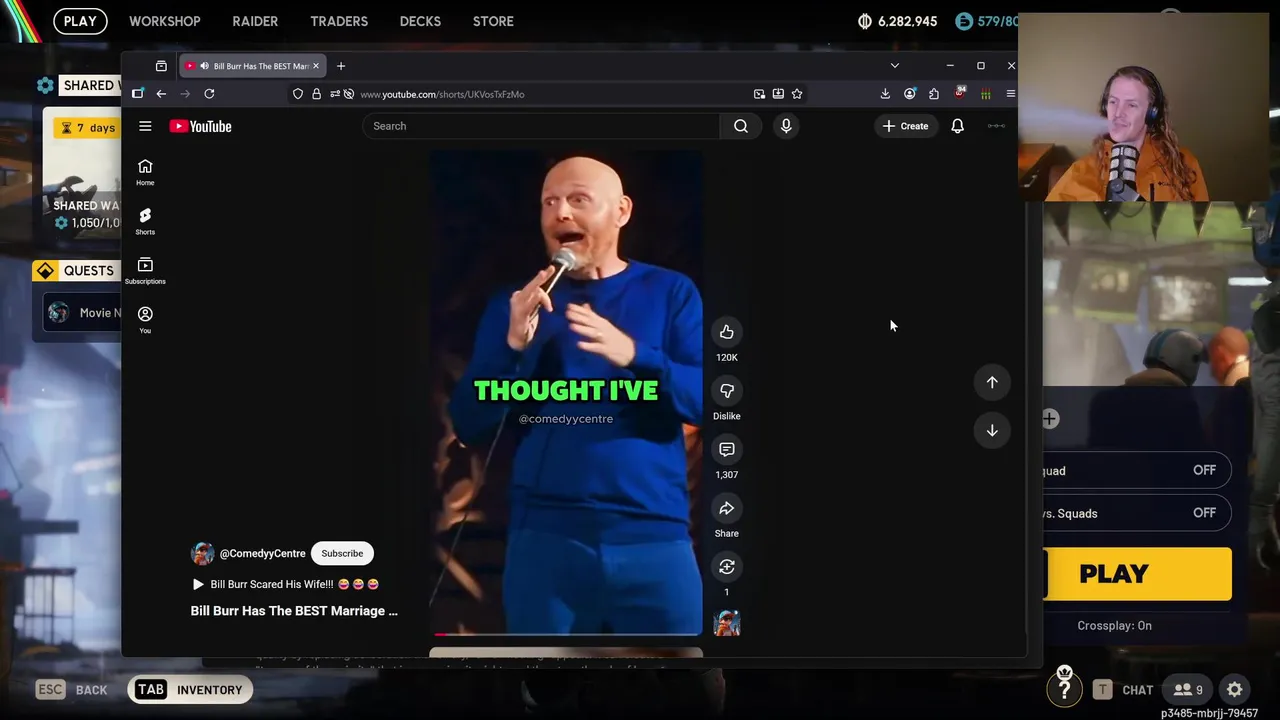Start voice search with microphone icon
The height and width of the screenshot is (720, 1280).
click(x=786, y=126)
